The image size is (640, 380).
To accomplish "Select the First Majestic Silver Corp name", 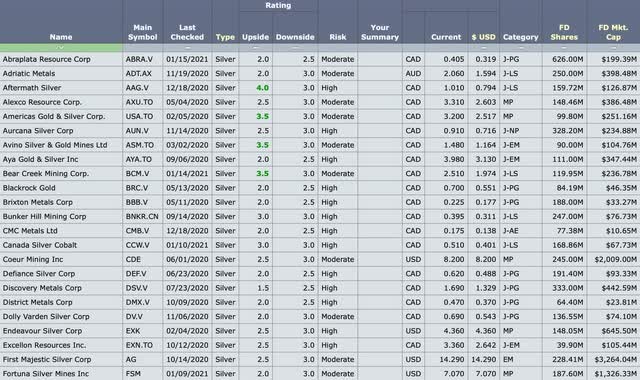I will point(47,359).
